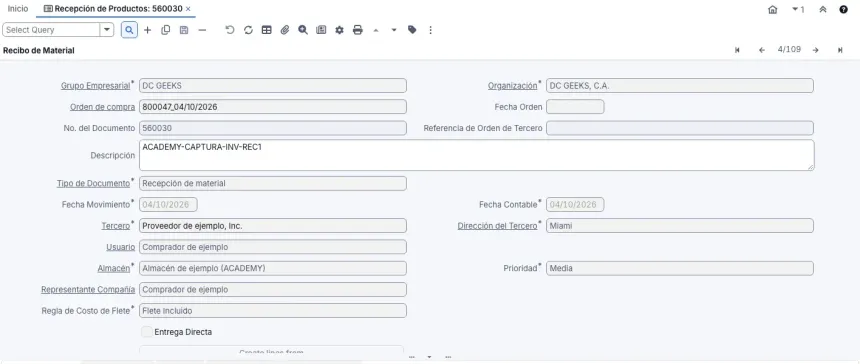Image resolution: width=860 pixels, height=364 pixels.
Task: Toggle the Entrega Directa checkbox
Action: [x=147, y=332]
